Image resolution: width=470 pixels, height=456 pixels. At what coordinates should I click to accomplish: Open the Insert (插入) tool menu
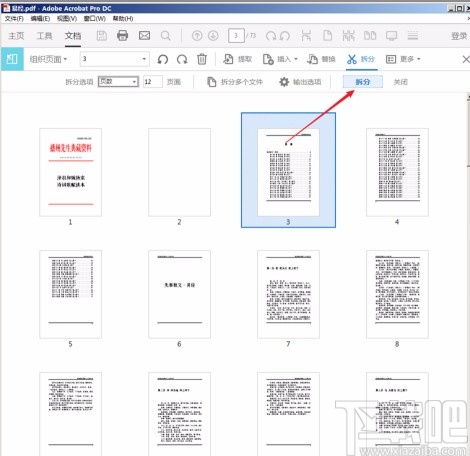280,59
